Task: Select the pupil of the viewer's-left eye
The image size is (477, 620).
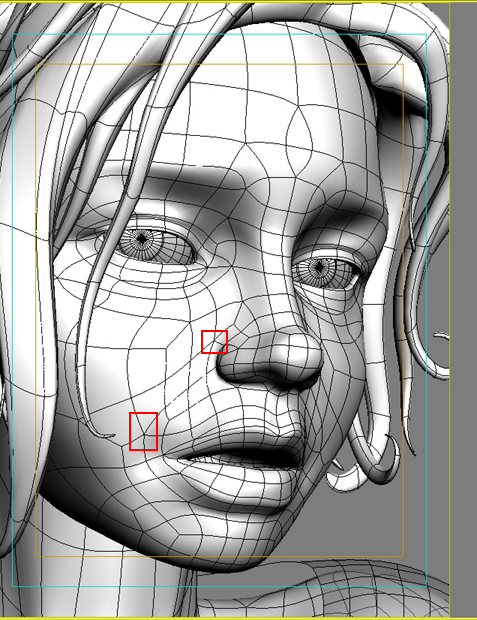Action: [142, 238]
